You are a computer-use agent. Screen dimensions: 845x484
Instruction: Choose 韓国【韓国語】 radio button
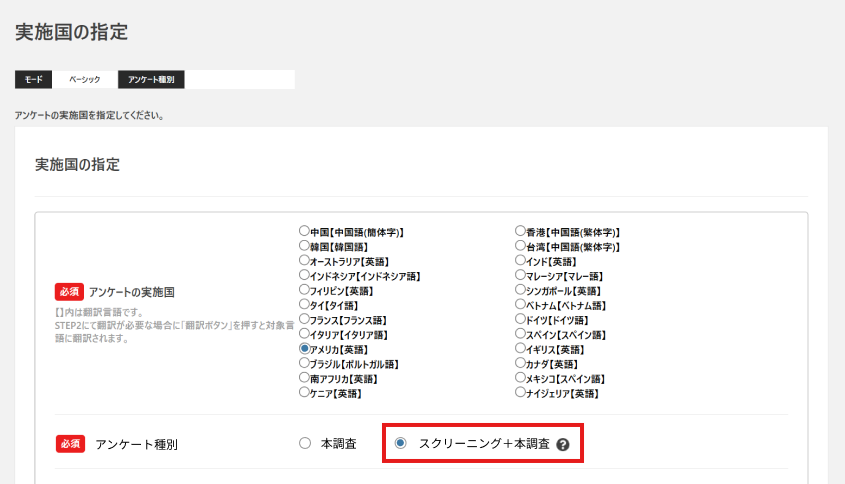(x=304, y=245)
